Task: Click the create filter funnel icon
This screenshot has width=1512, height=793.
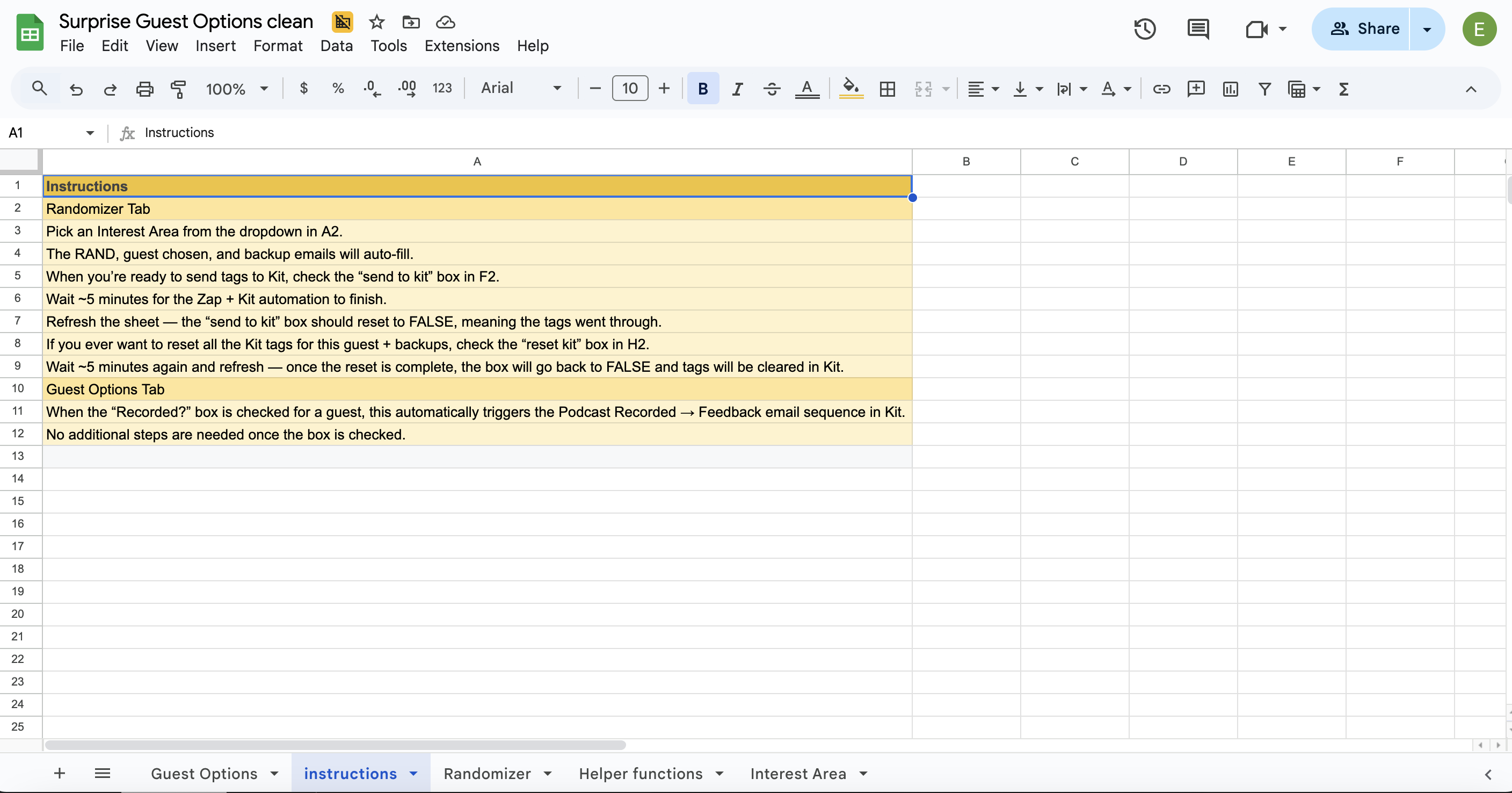Action: pos(1264,89)
